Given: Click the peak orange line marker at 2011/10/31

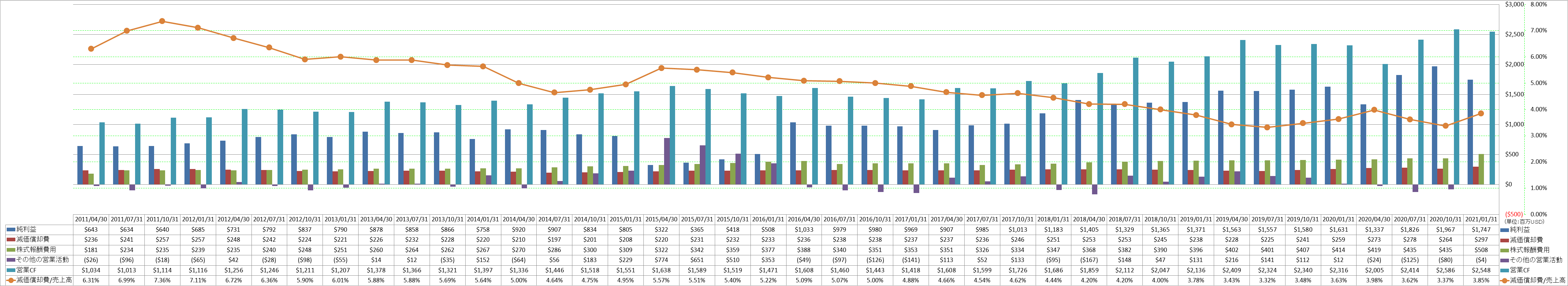Looking at the screenshot, I should click(x=162, y=21).
